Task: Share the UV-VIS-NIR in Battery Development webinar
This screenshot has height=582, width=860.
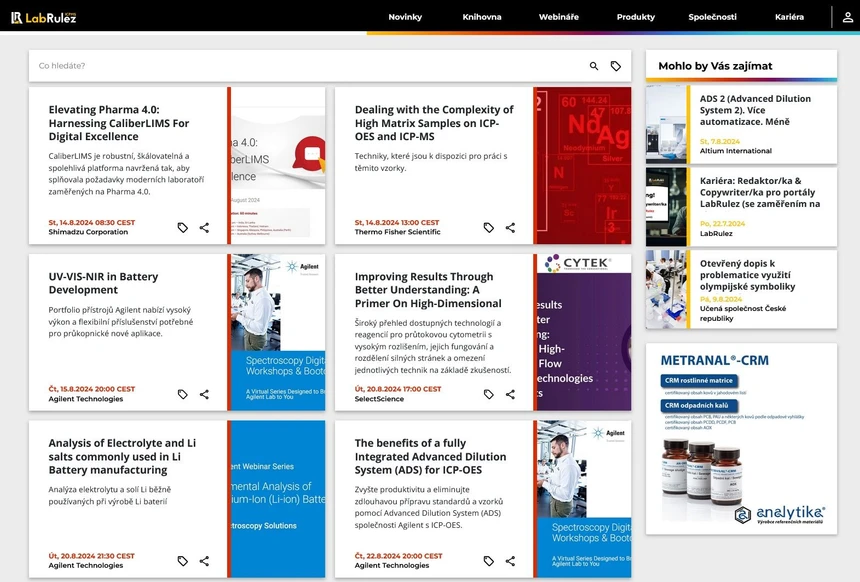Action: point(204,394)
